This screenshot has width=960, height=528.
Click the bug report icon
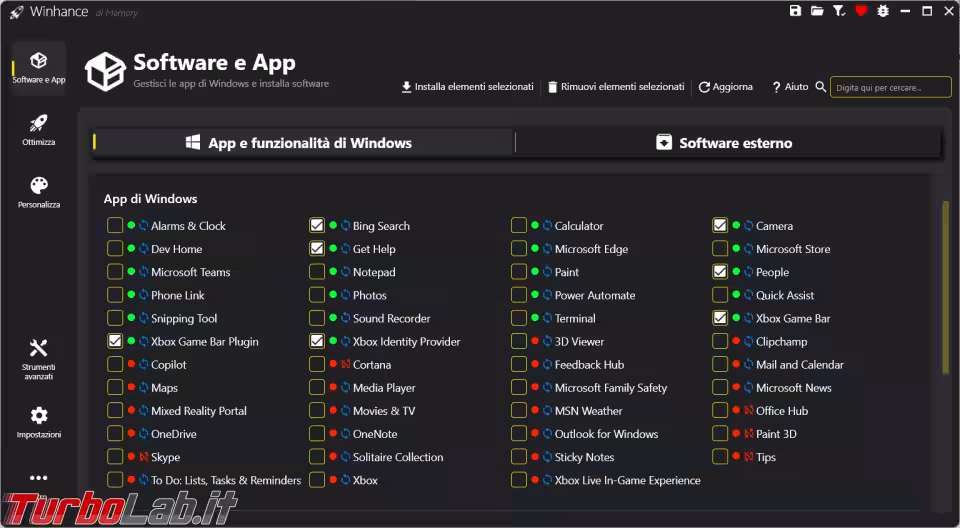click(x=883, y=11)
